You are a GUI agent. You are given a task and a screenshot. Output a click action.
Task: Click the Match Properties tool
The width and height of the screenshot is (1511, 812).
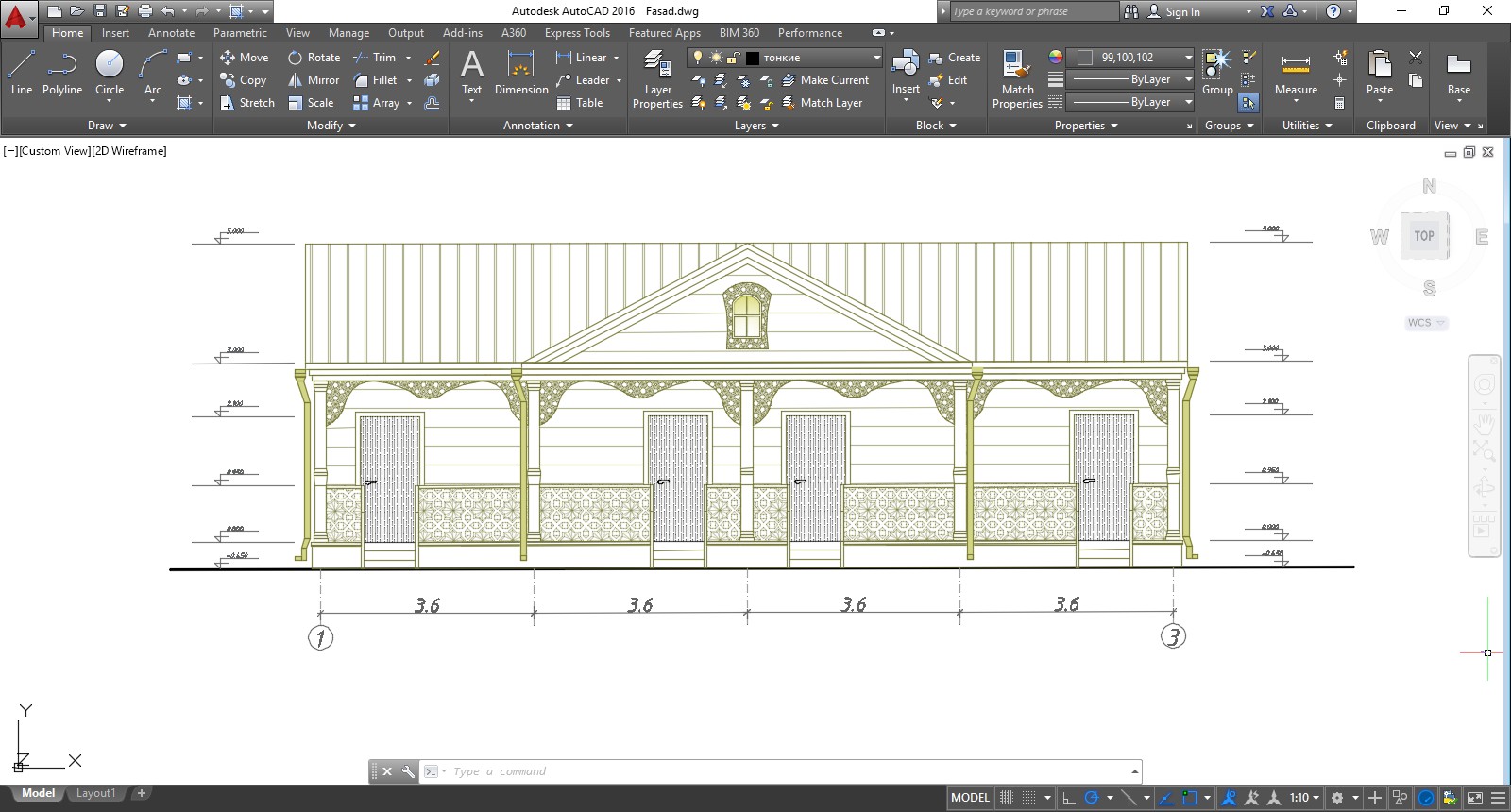pyautogui.click(x=1017, y=79)
